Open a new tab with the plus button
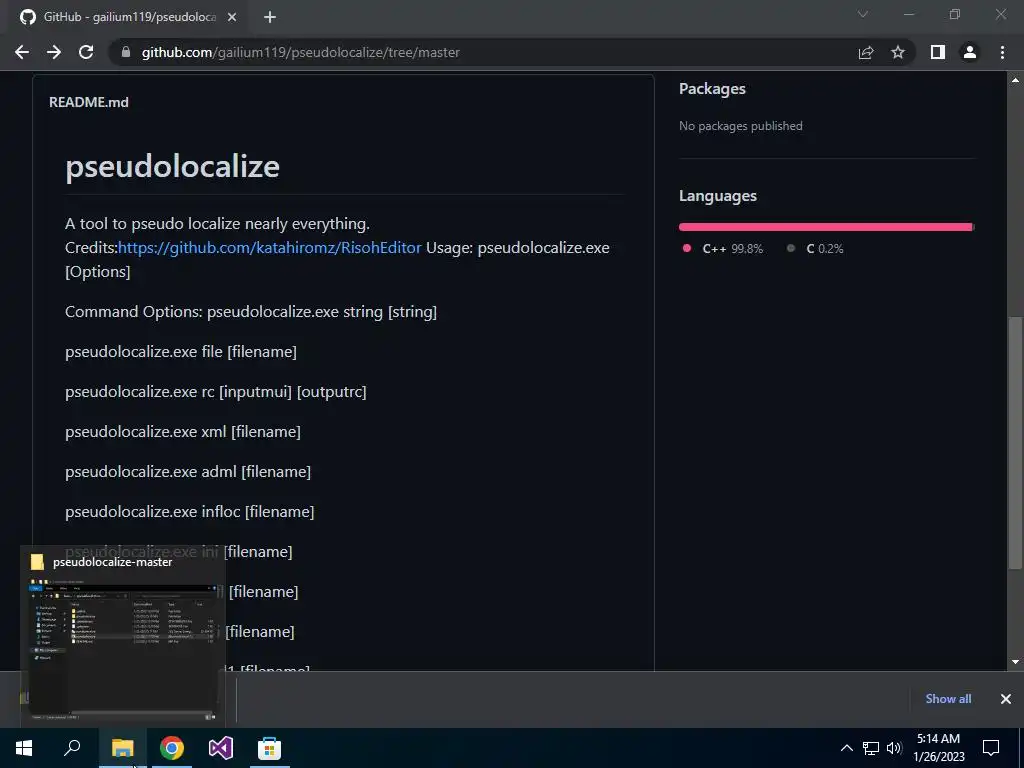The width and height of the screenshot is (1024, 768). pyautogui.click(x=270, y=17)
